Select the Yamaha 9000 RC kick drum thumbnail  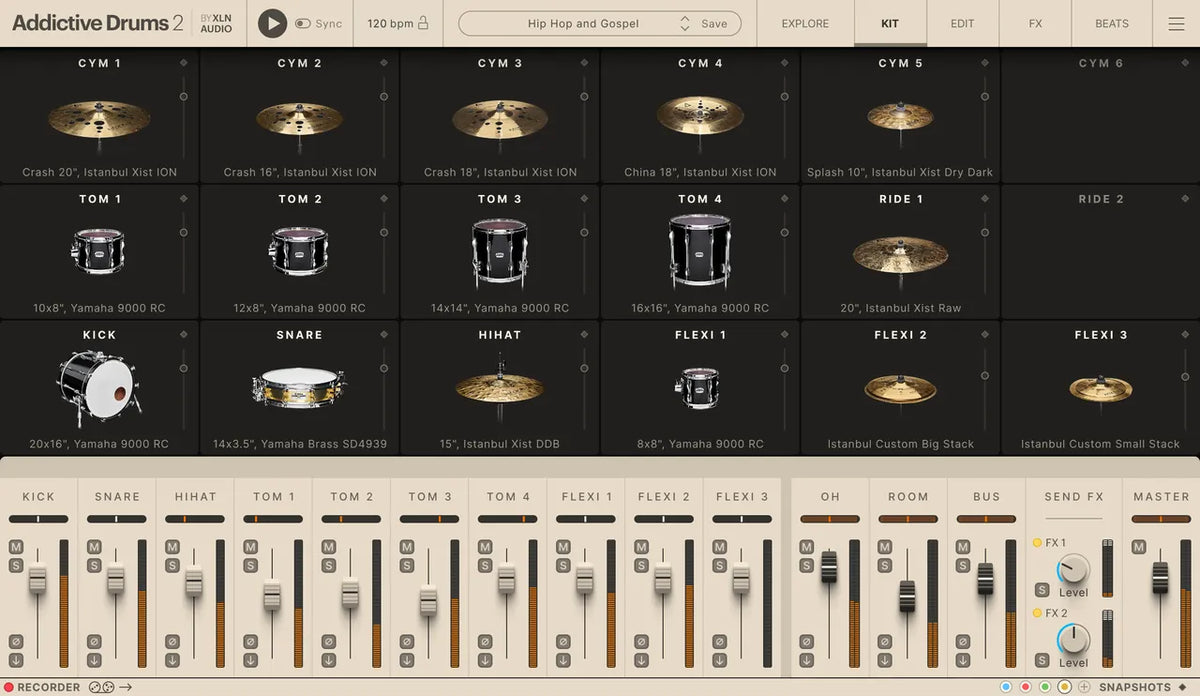[x=99, y=385]
